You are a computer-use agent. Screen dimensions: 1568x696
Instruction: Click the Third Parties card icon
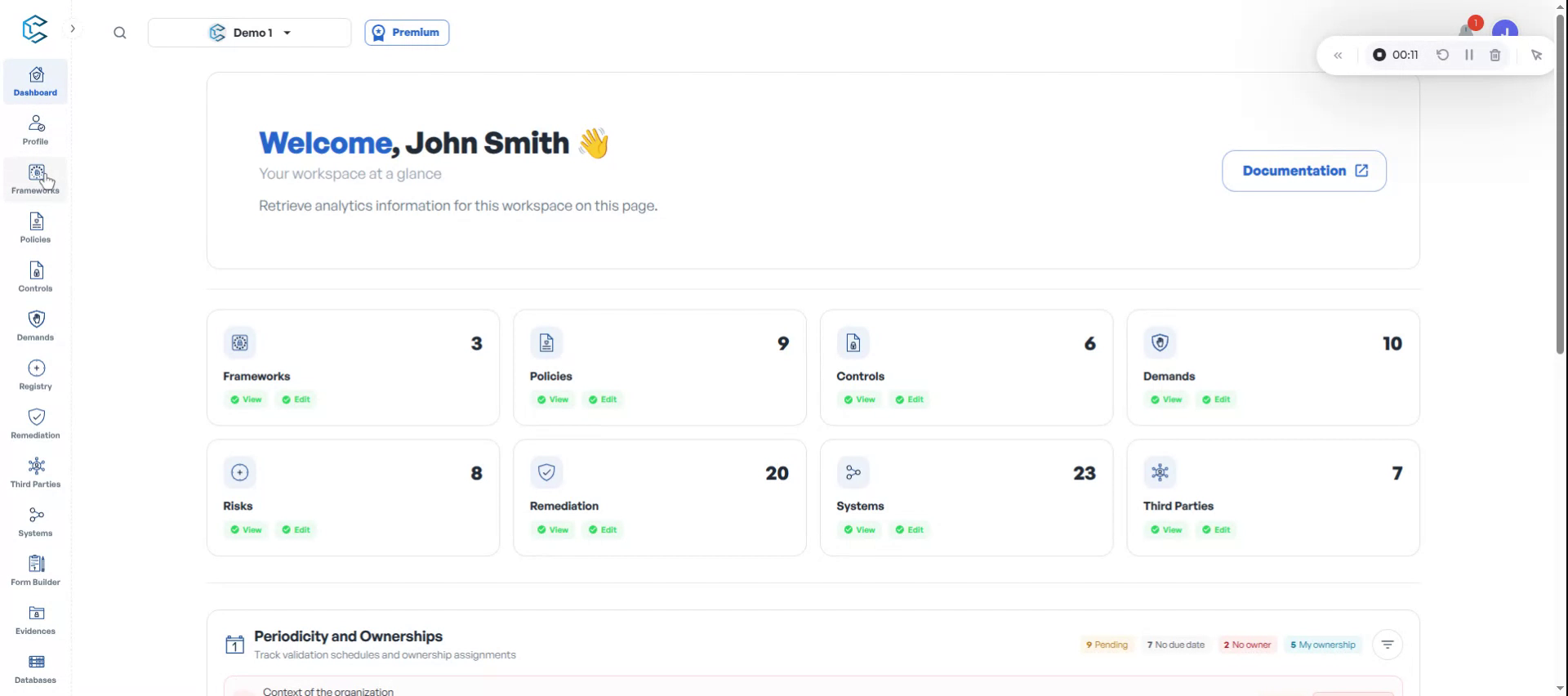1160,472
